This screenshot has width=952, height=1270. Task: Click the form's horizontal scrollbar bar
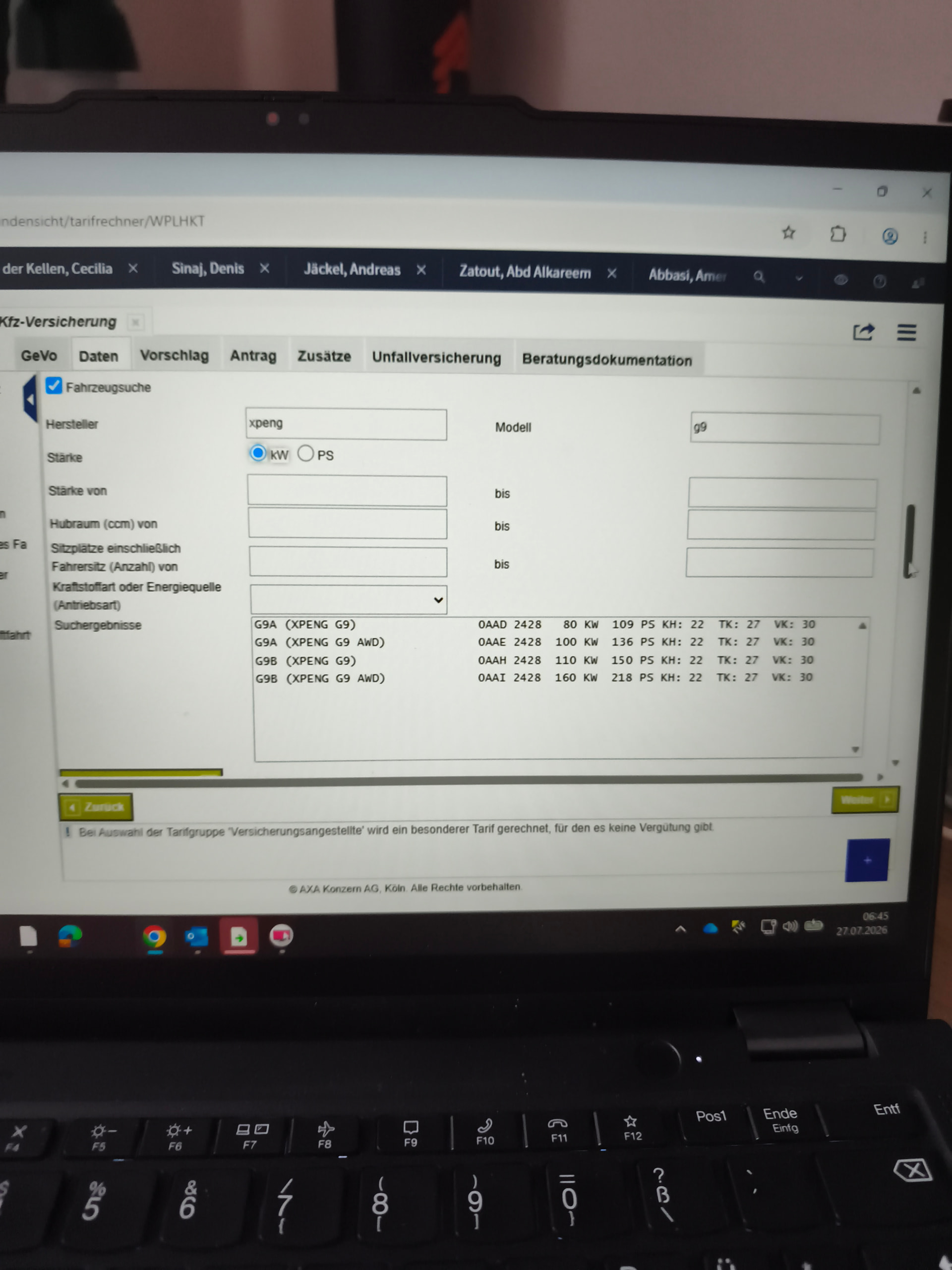click(x=469, y=780)
